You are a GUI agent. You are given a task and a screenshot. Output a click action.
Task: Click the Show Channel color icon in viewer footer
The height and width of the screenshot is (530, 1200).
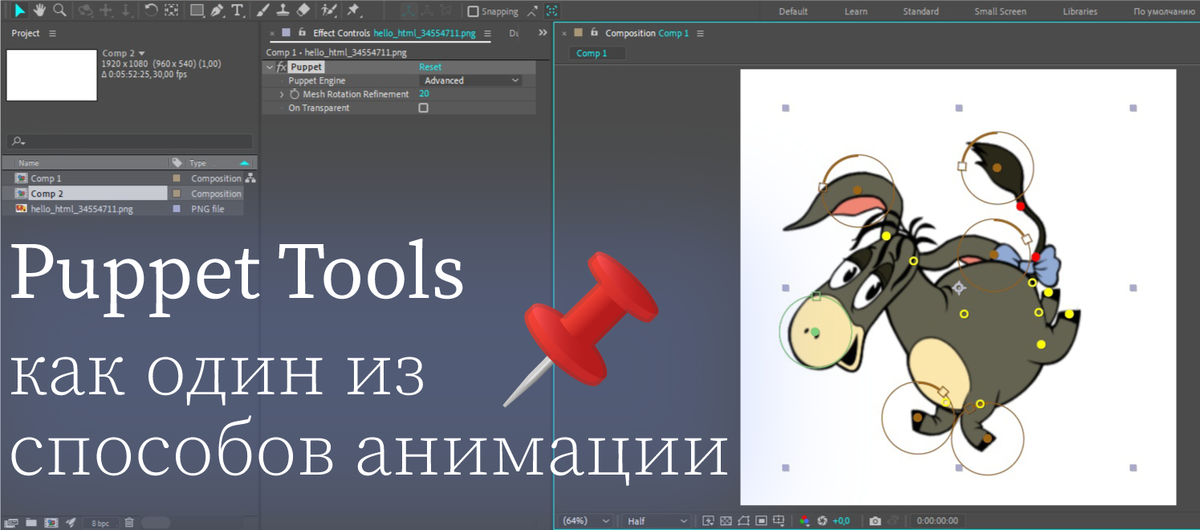point(804,521)
